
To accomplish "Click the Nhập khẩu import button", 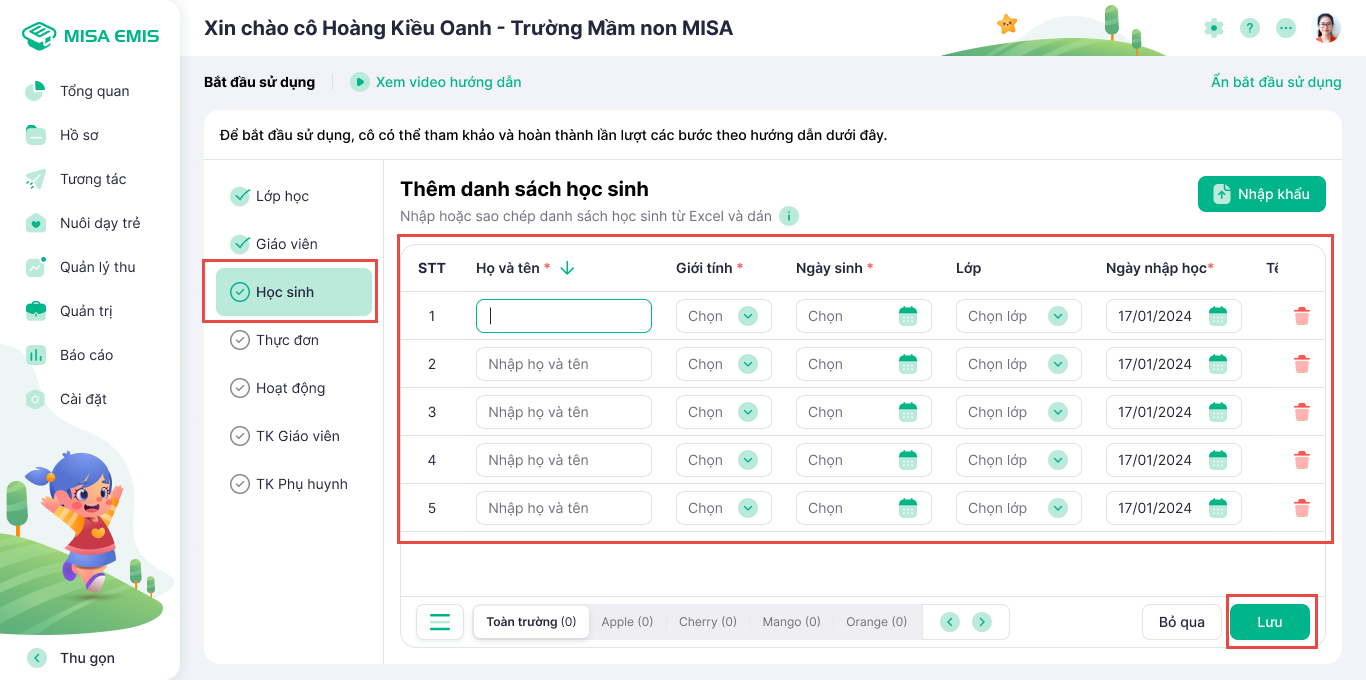I will 1261,194.
